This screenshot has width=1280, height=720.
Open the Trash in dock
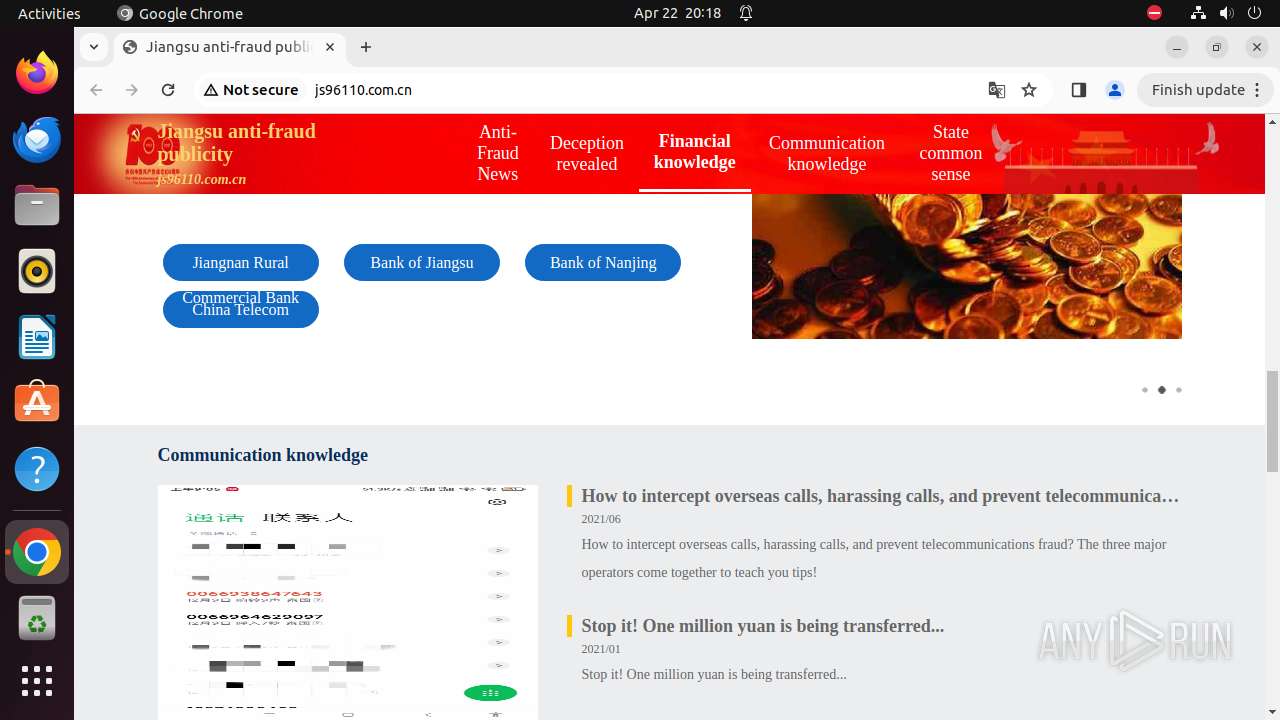[x=37, y=618]
